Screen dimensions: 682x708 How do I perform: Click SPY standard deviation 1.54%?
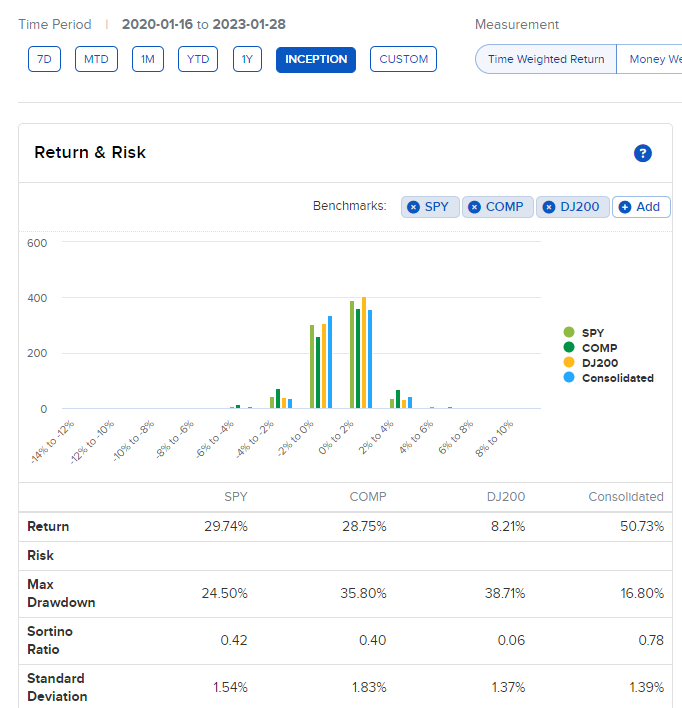point(230,687)
